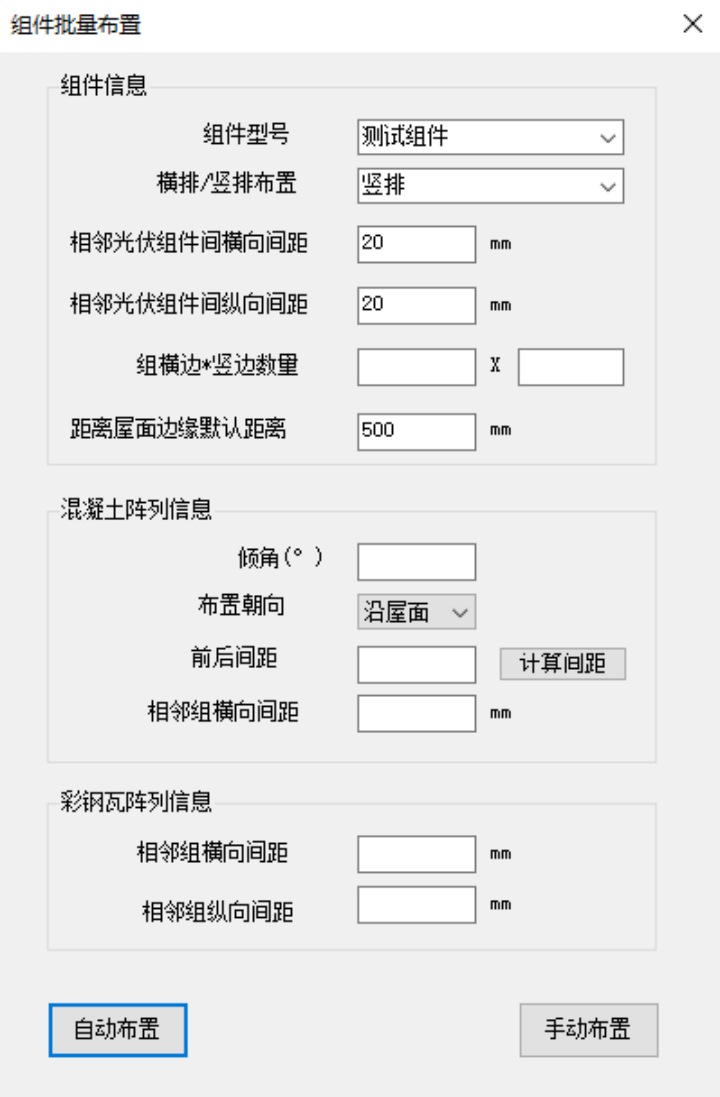Focus the 相邻组纵向间距 input field
Viewport: 720px width, 1097px height.
(x=416, y=905)
